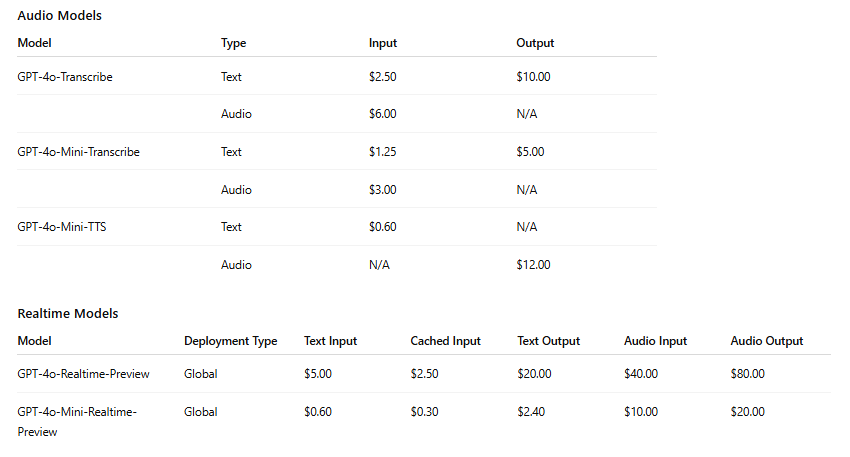Click the Output column header in Audio Models
Image resolution: width=850 pixels, height=457 pixels.
(535, 43)
